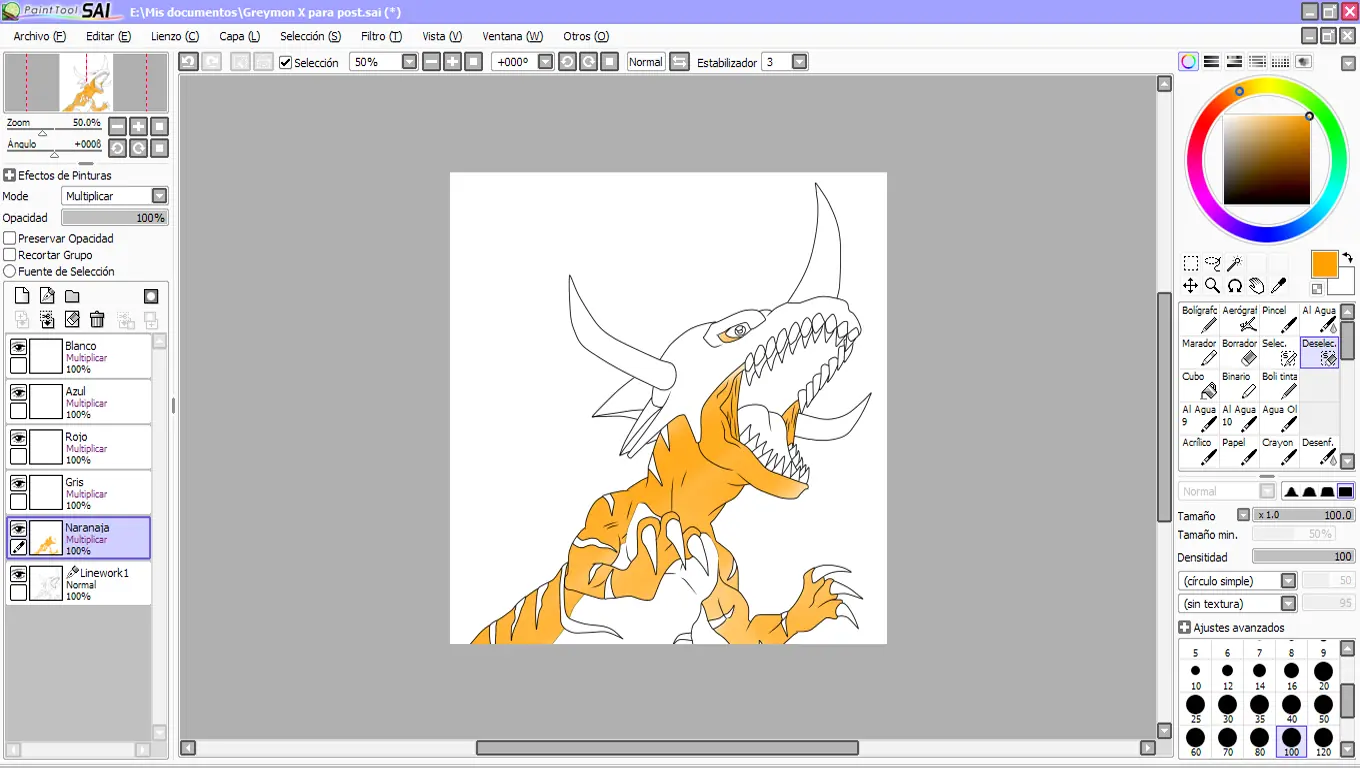Choose the 50 brush size preset
Viewport: 1360px width, 768px height.
coord(1323,709)
